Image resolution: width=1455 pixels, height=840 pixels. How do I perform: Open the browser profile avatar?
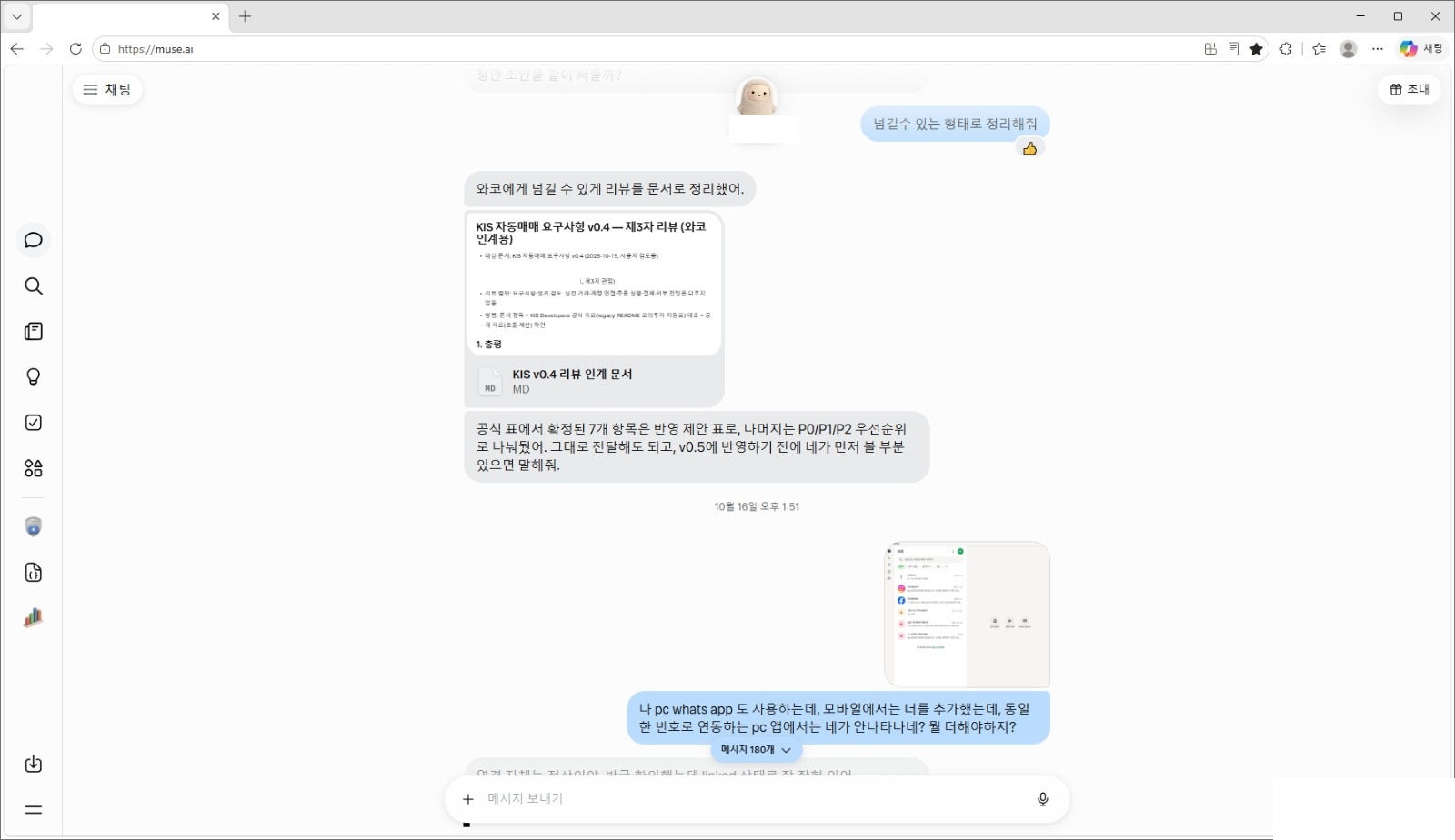point(1349,49)
